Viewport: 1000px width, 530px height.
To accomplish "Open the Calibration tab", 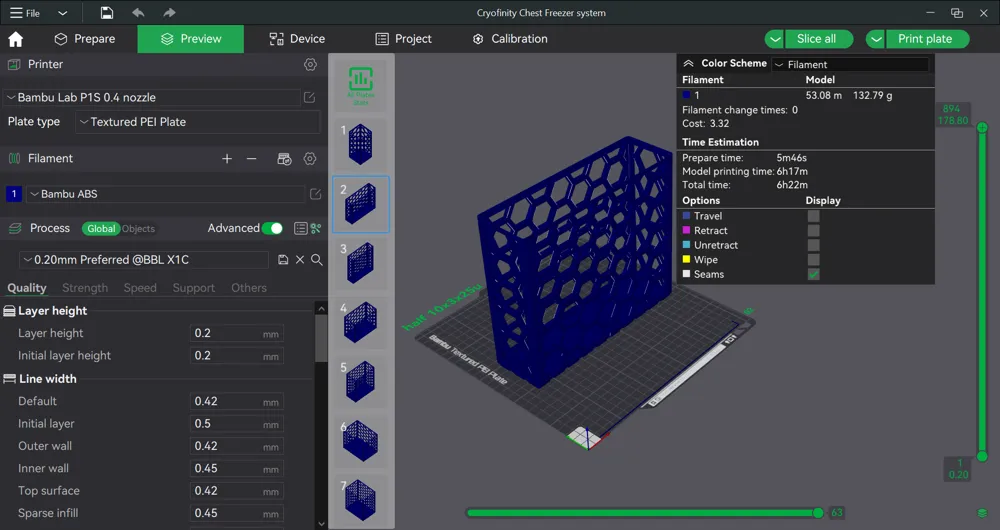I will click(510, 39).
